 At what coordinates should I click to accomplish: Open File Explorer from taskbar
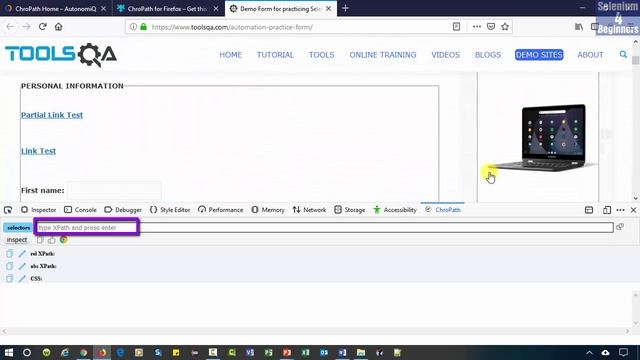click(361, 352)
